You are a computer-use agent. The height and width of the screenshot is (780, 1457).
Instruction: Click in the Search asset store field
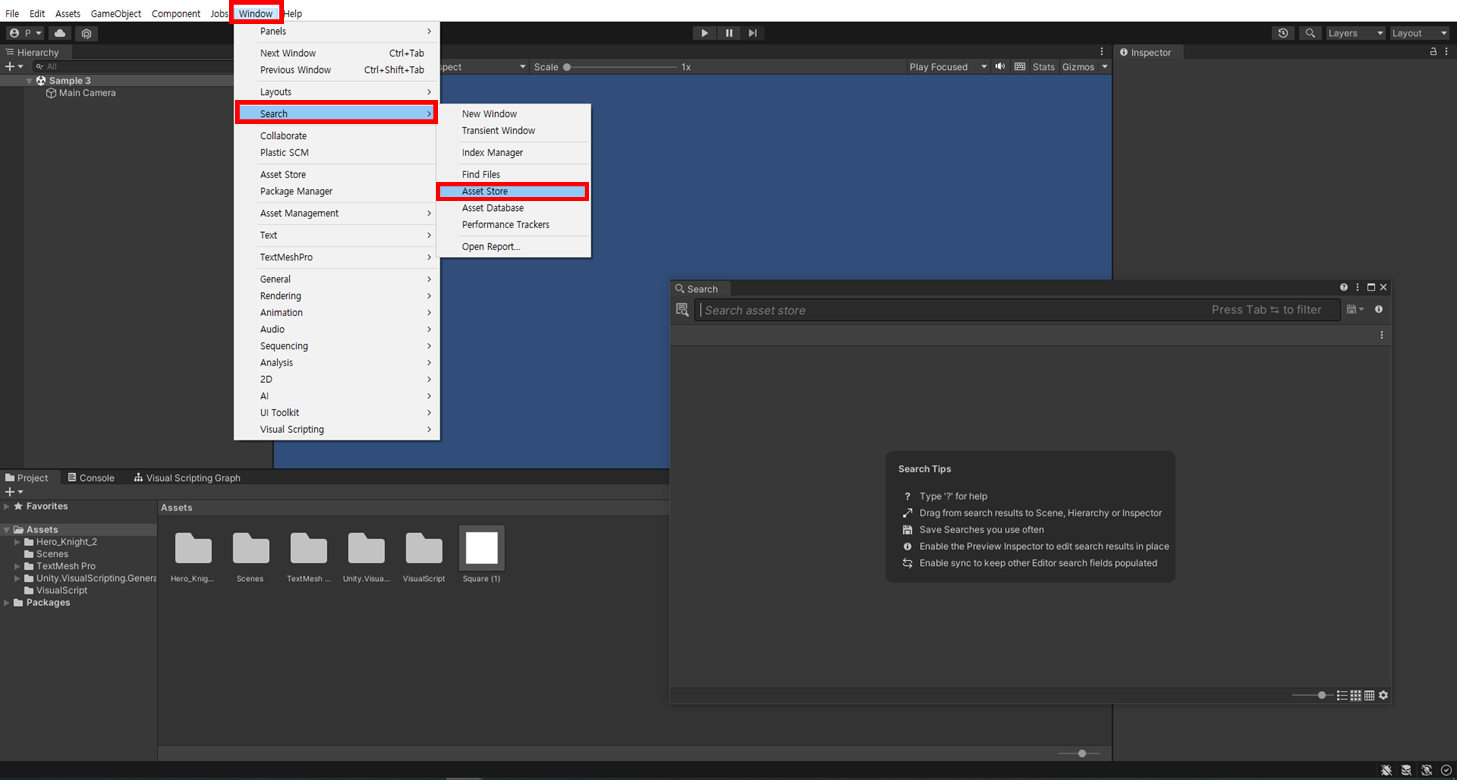(x=1017, y=310)
